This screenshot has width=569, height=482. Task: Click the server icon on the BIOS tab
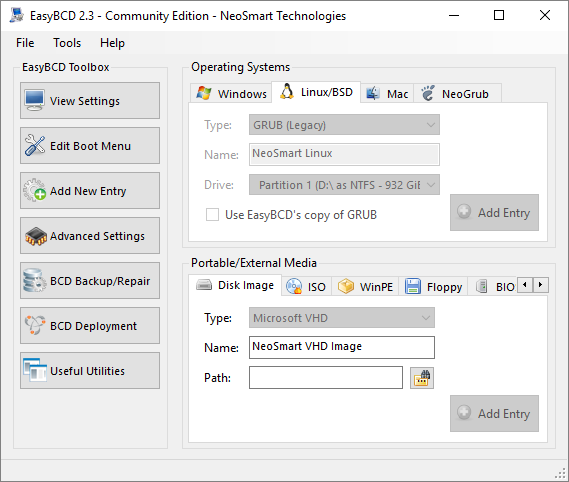[x=482, y=286]
